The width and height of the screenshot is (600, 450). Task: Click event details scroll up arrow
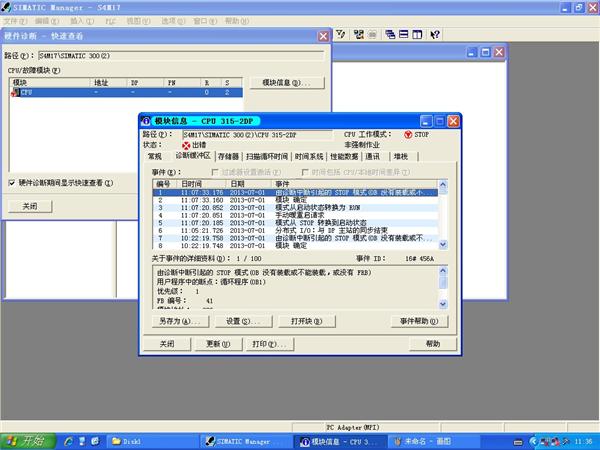click(x=443, y=271)
